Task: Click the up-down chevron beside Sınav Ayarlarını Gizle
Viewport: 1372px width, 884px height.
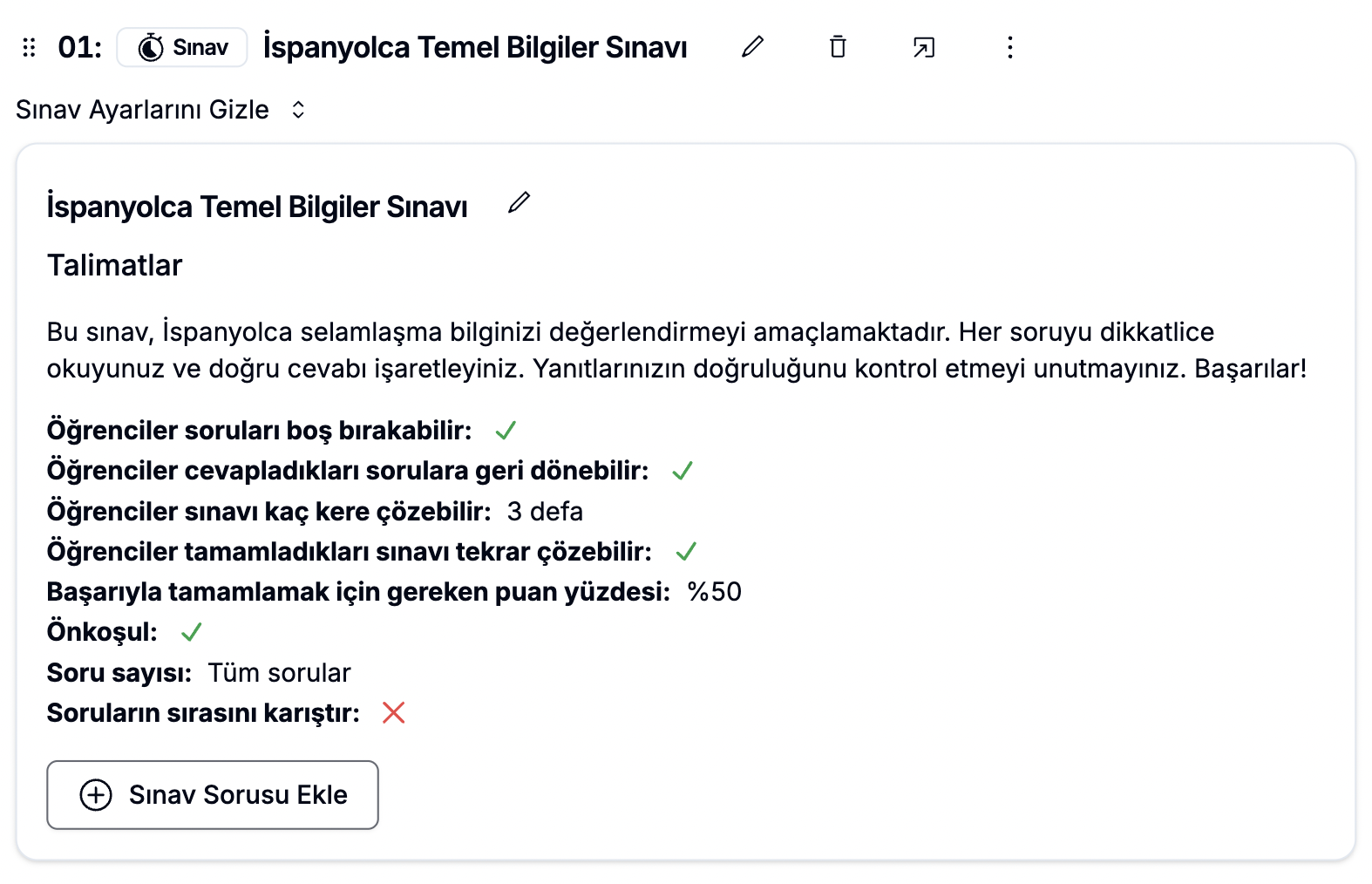Action: [298, 110]
